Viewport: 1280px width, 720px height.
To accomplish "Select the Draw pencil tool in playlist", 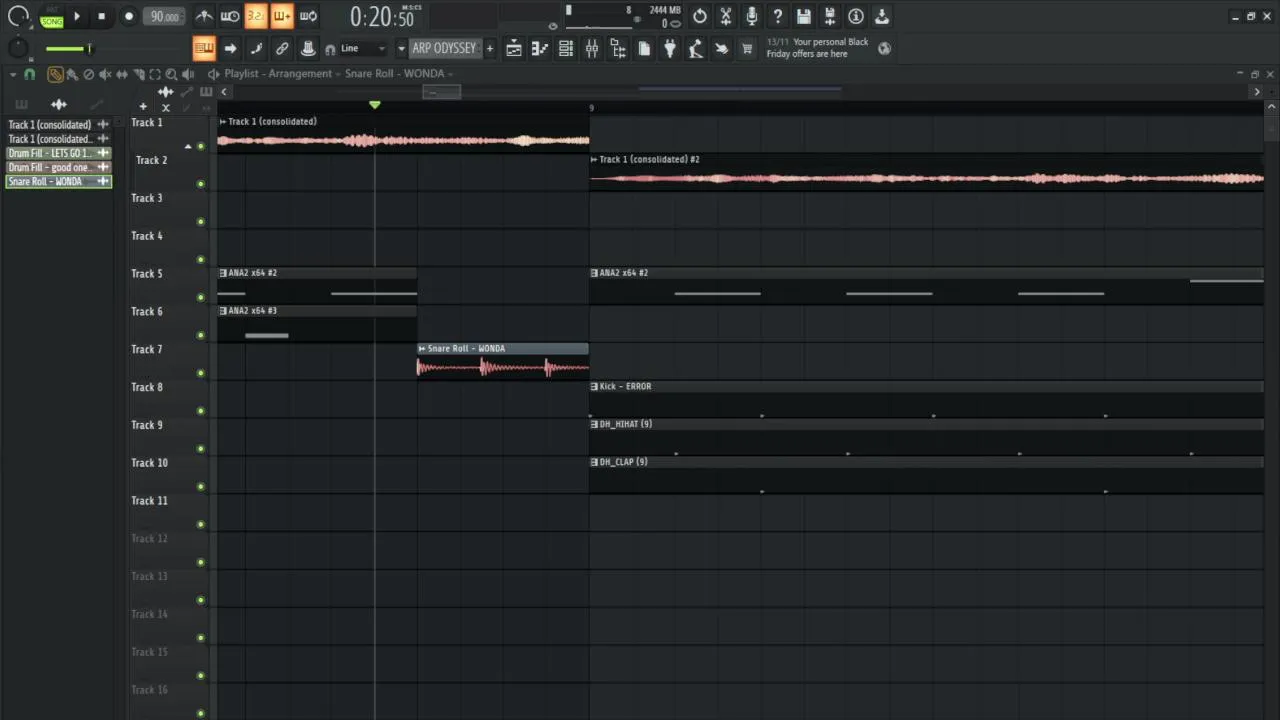I will (x=55, y=74).
